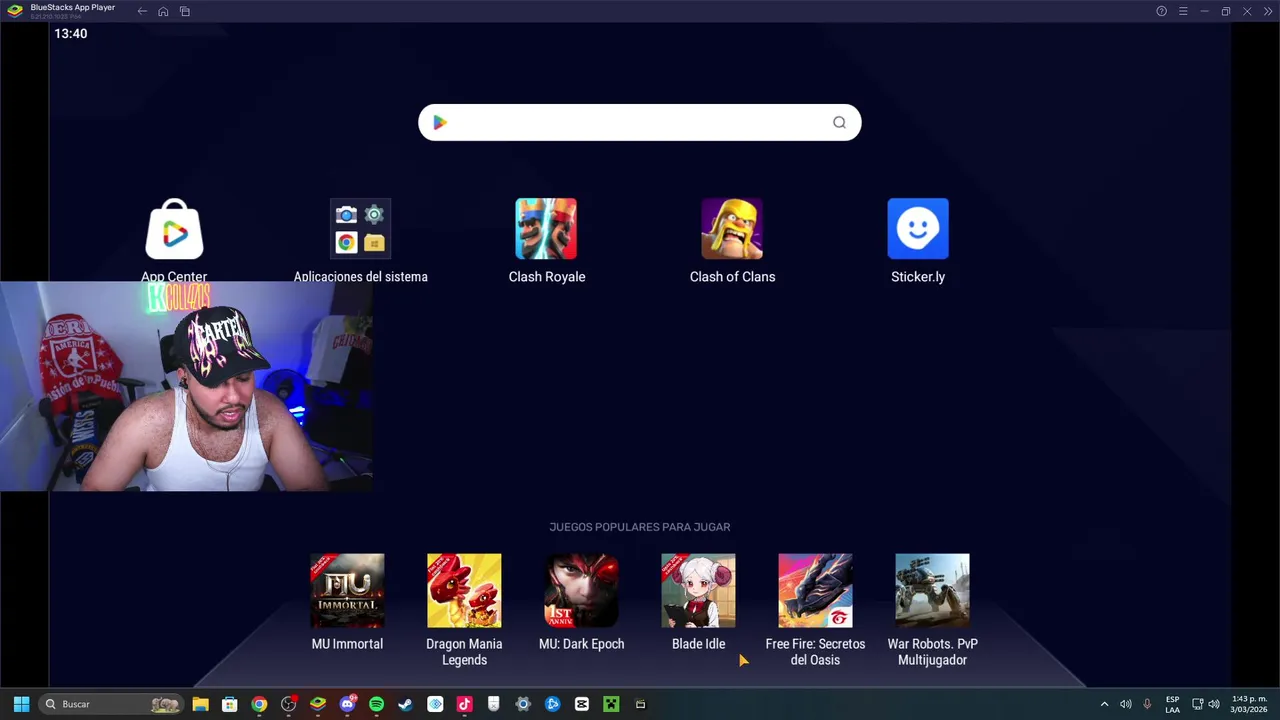This screenshot has height=720, width=1280.
Task: Open Spotify from the taskbar
Action: [x=376, y=704]
